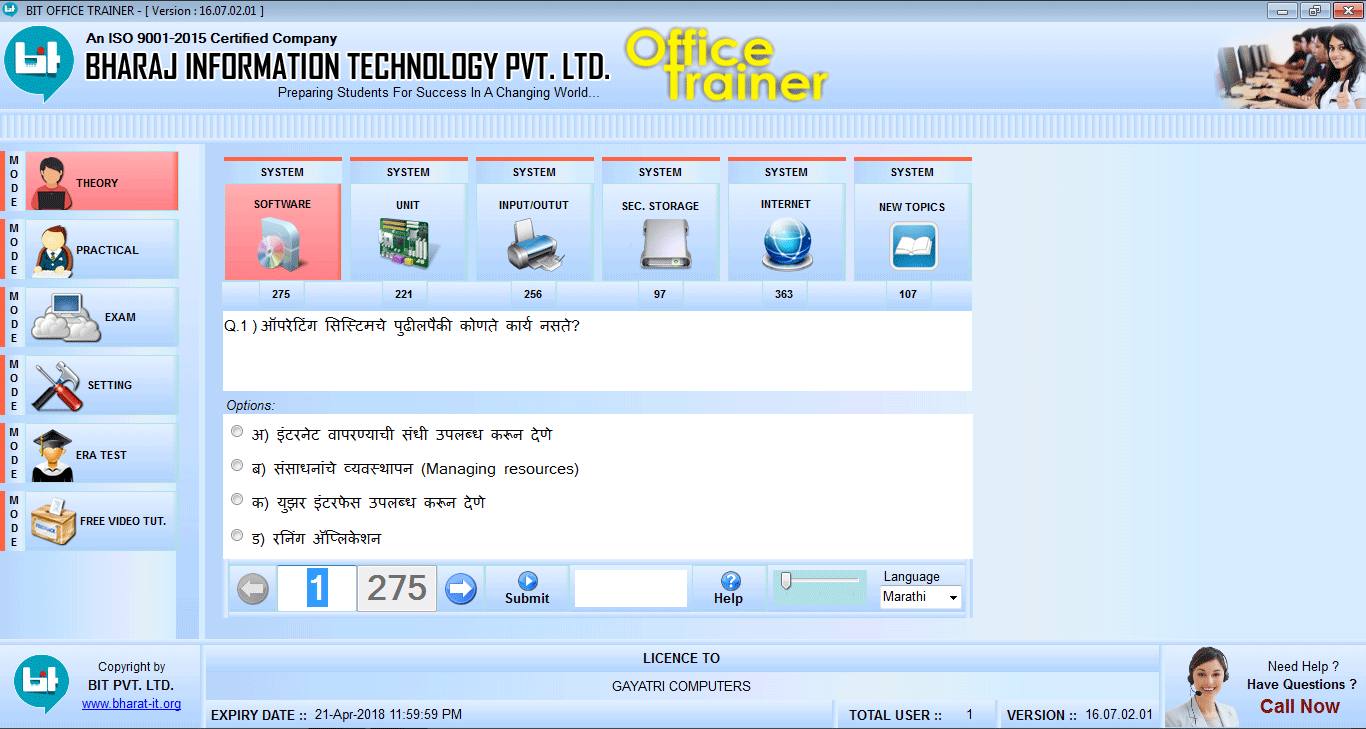Viewport: 1366px width, 729px height.
Task: Select option अ) इंटरनेट वापरण्याची संधी
Action: [237, 432]
